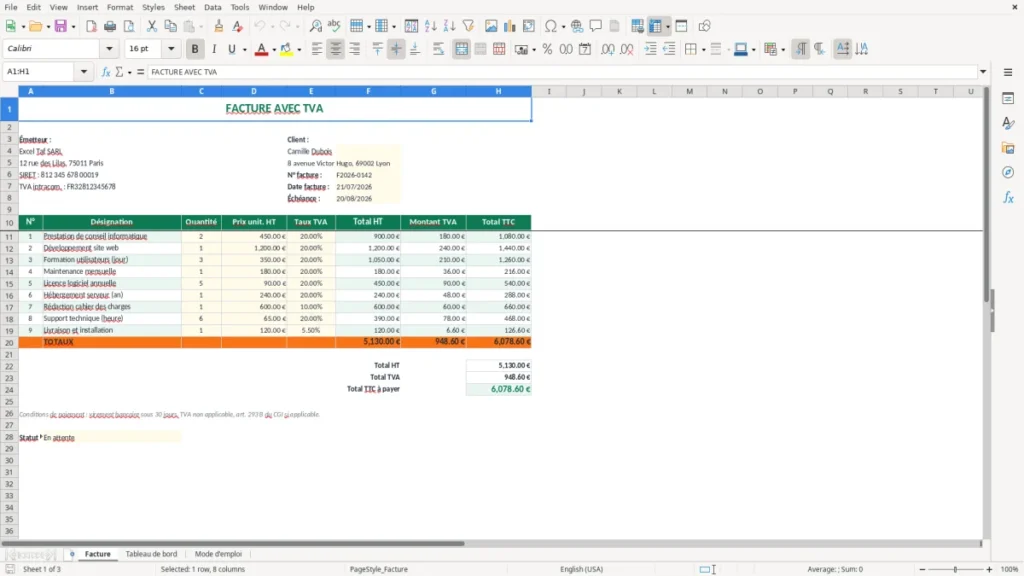Run Spelling check icon
Viewport: 1024px width, 576px height.
(334, 26)
